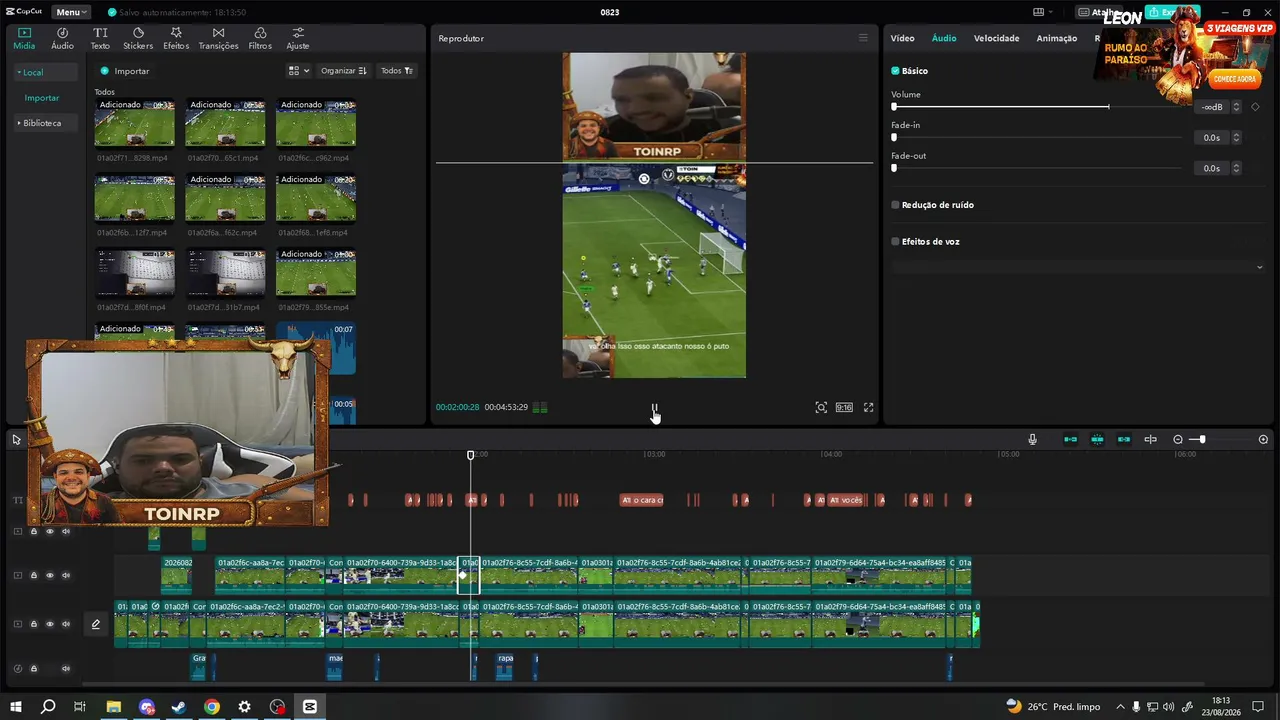Open the Menu dropdown

(71, 12)
